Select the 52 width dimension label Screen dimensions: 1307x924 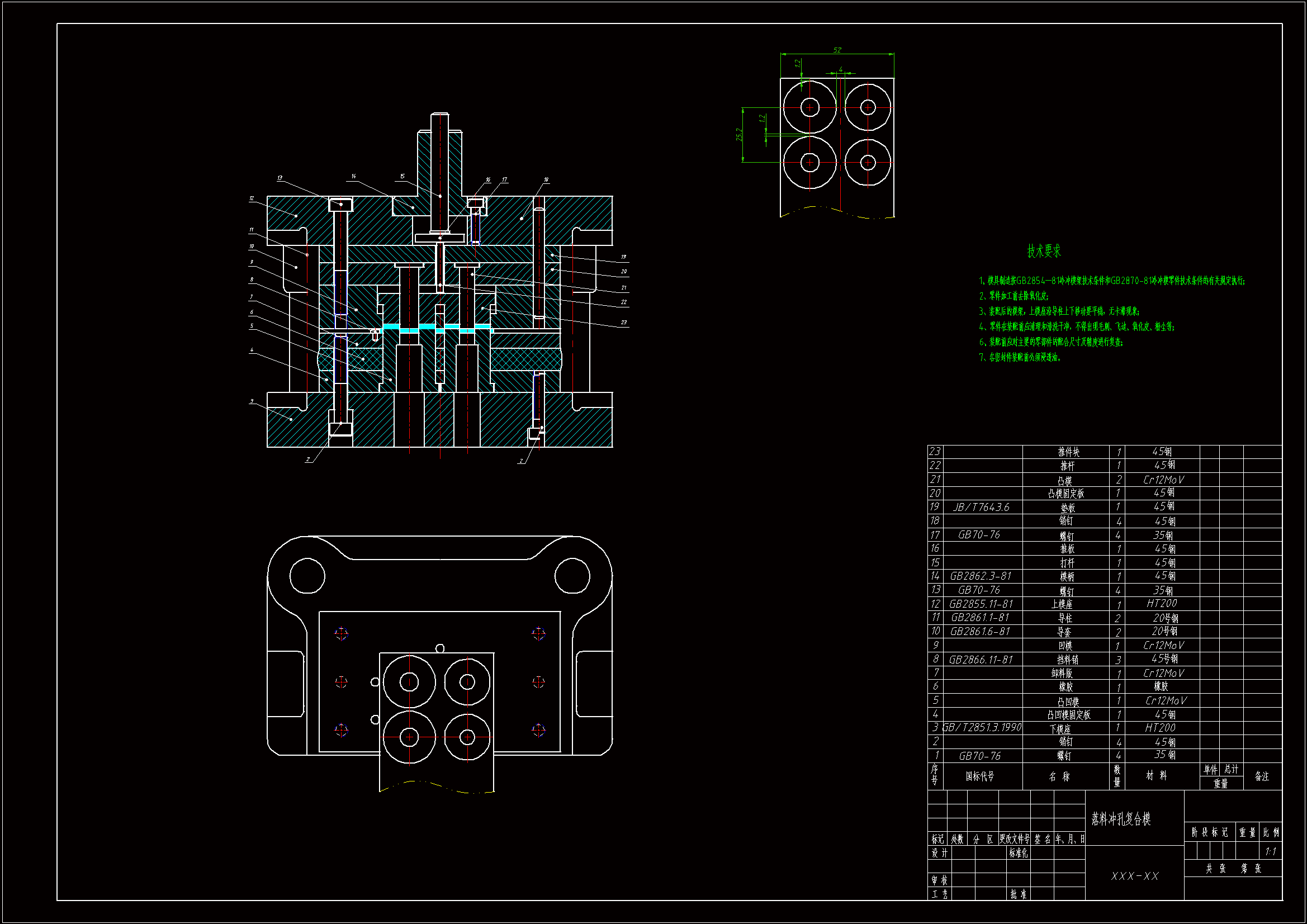click(837, 50)
